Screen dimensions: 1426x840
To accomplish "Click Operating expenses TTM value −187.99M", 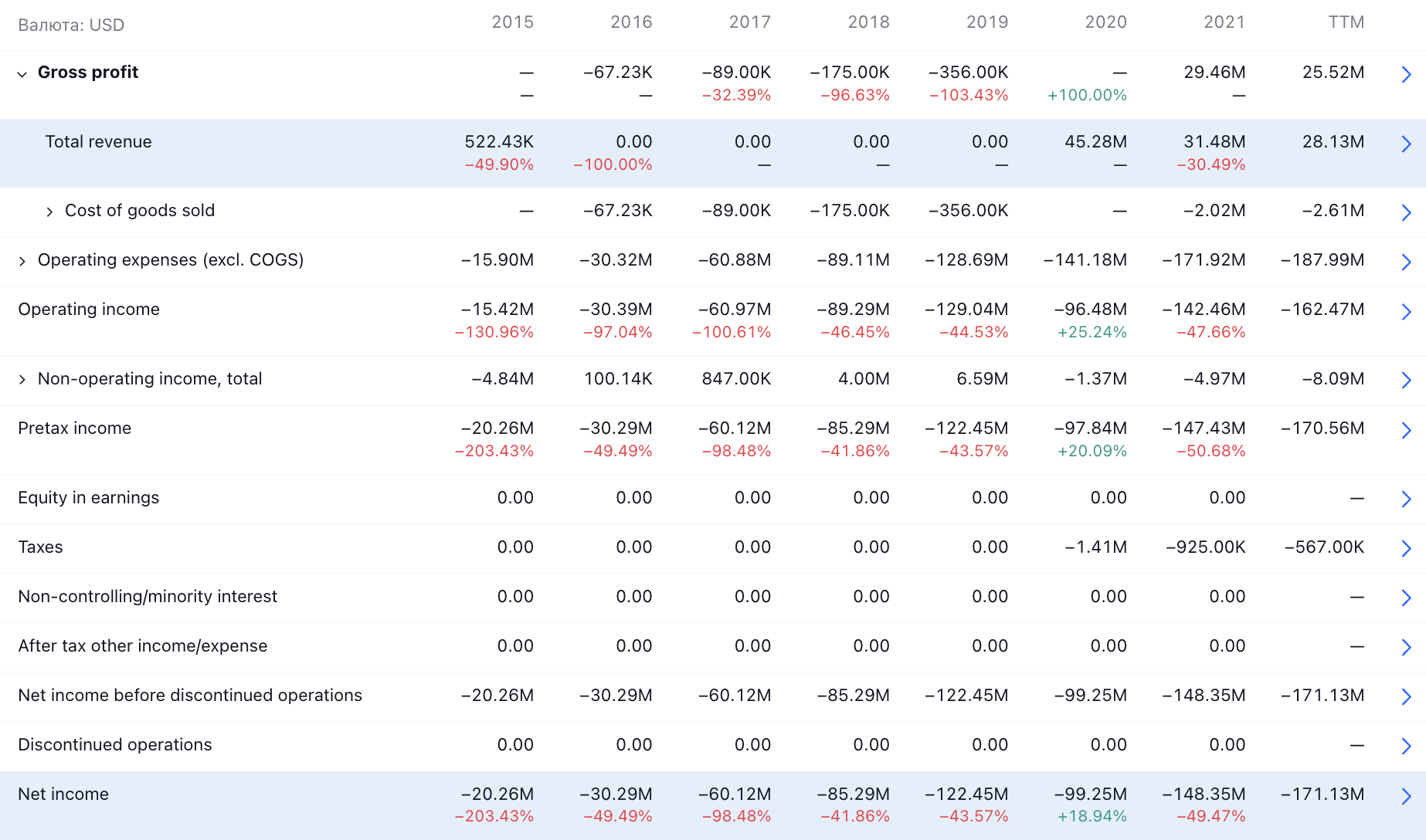I will (x=1322, y=260).
